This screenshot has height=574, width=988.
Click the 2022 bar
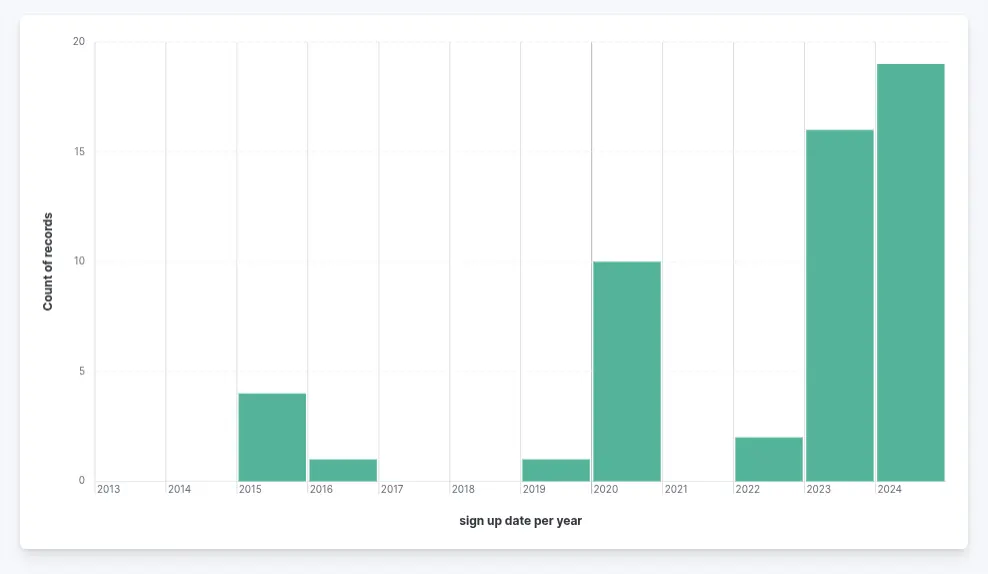[769, 459]
